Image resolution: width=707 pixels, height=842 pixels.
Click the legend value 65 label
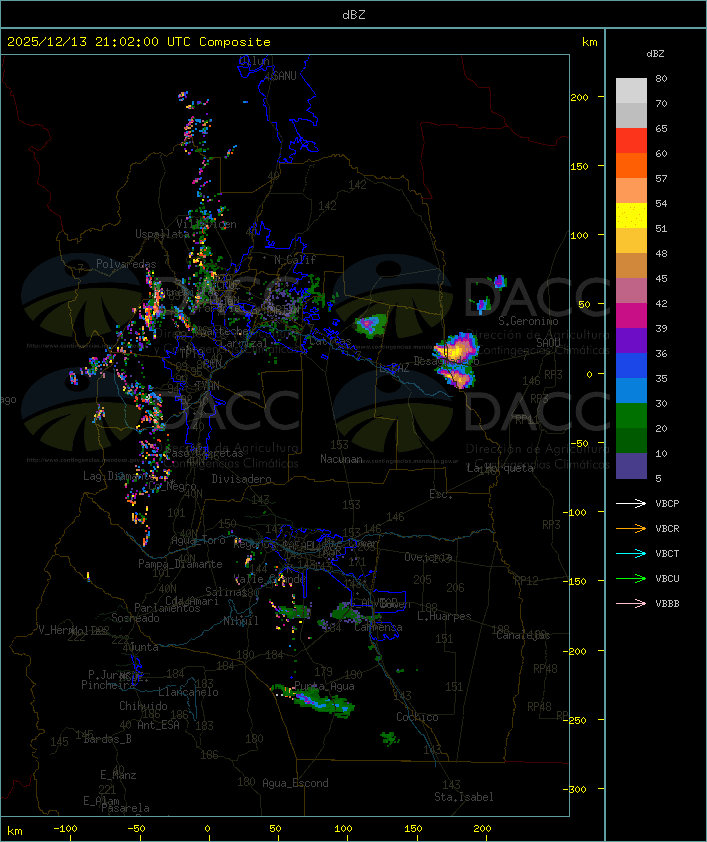[x=661, y=128]
